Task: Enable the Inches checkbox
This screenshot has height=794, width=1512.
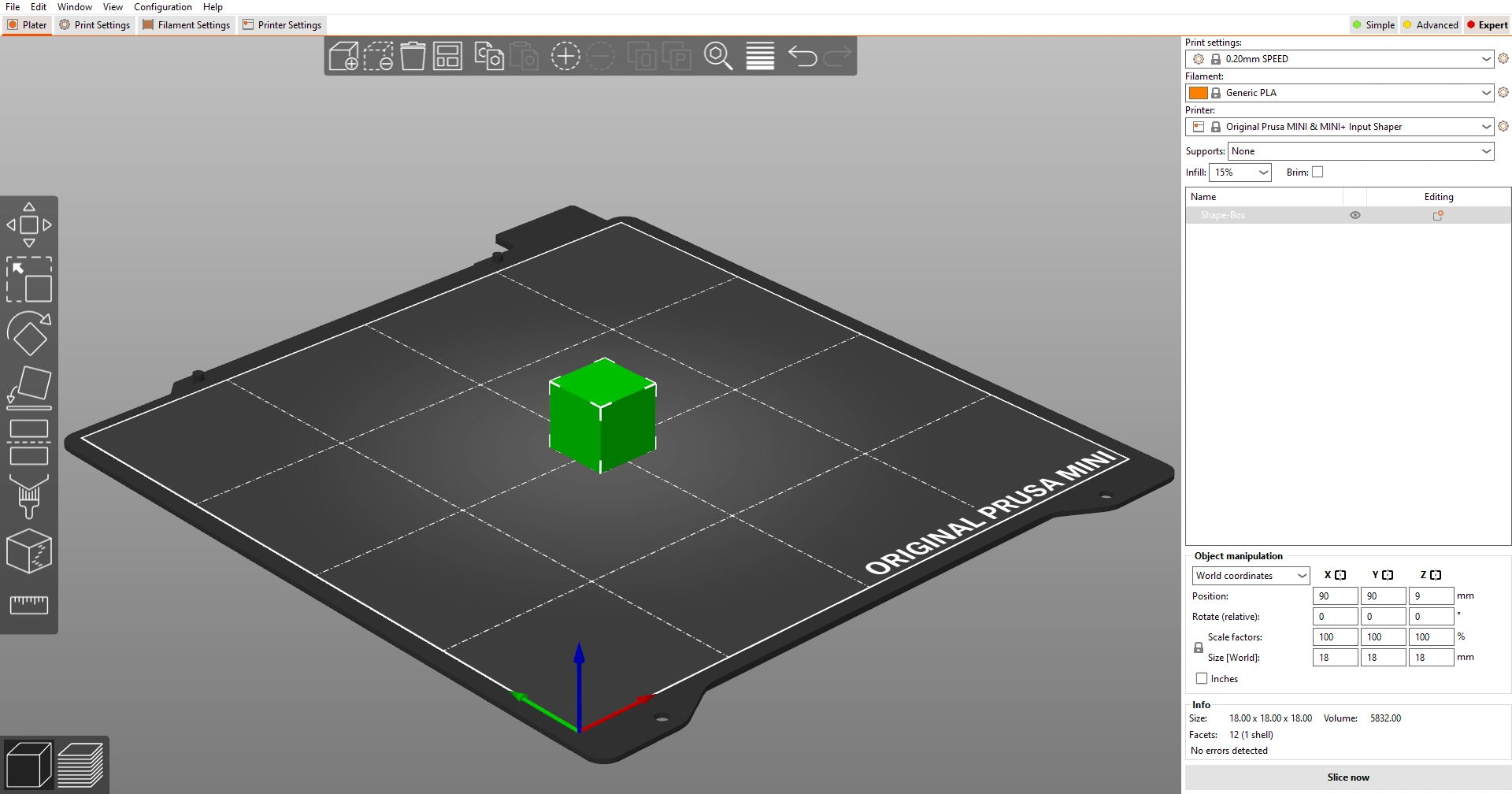Action: 1202,679
